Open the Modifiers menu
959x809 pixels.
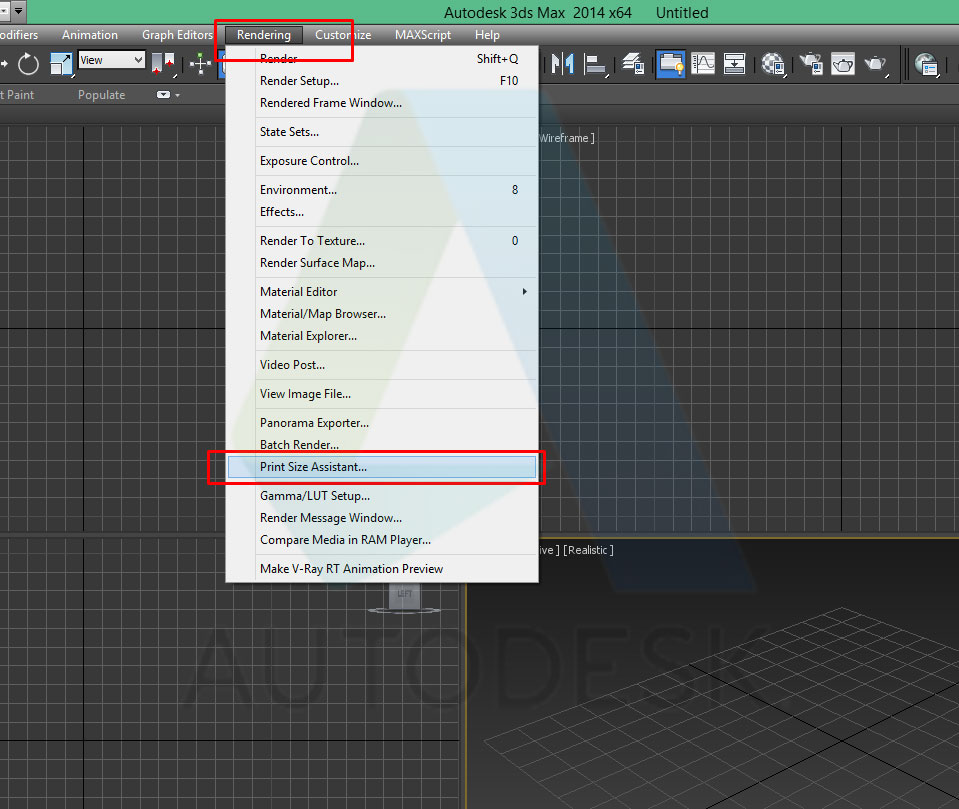(x=18, y=35)
